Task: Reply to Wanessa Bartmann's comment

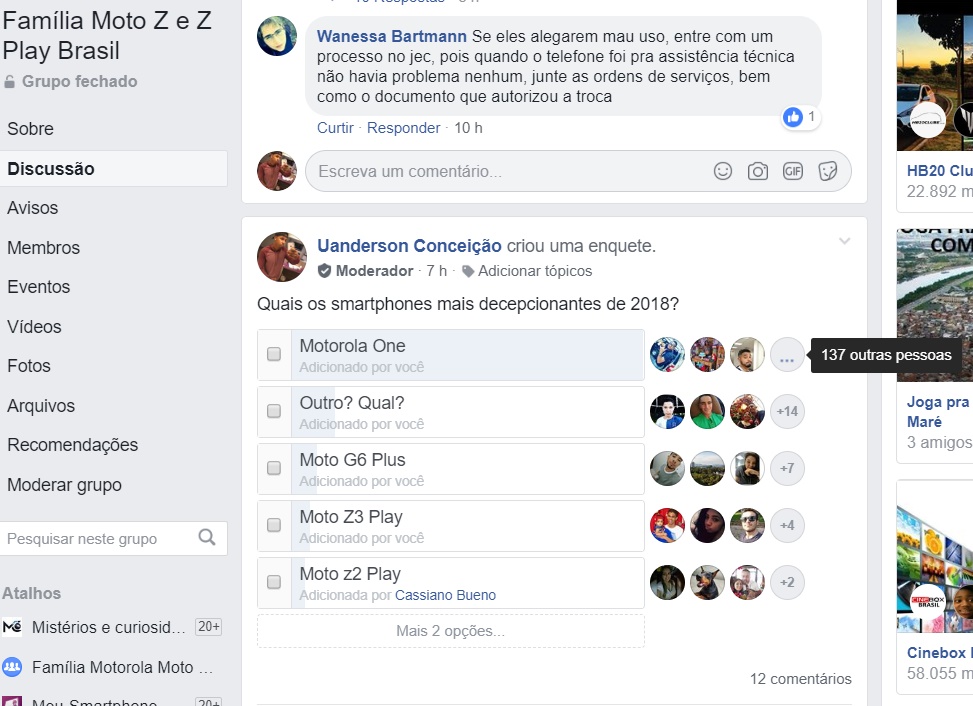Action: [x=403, y=128]
